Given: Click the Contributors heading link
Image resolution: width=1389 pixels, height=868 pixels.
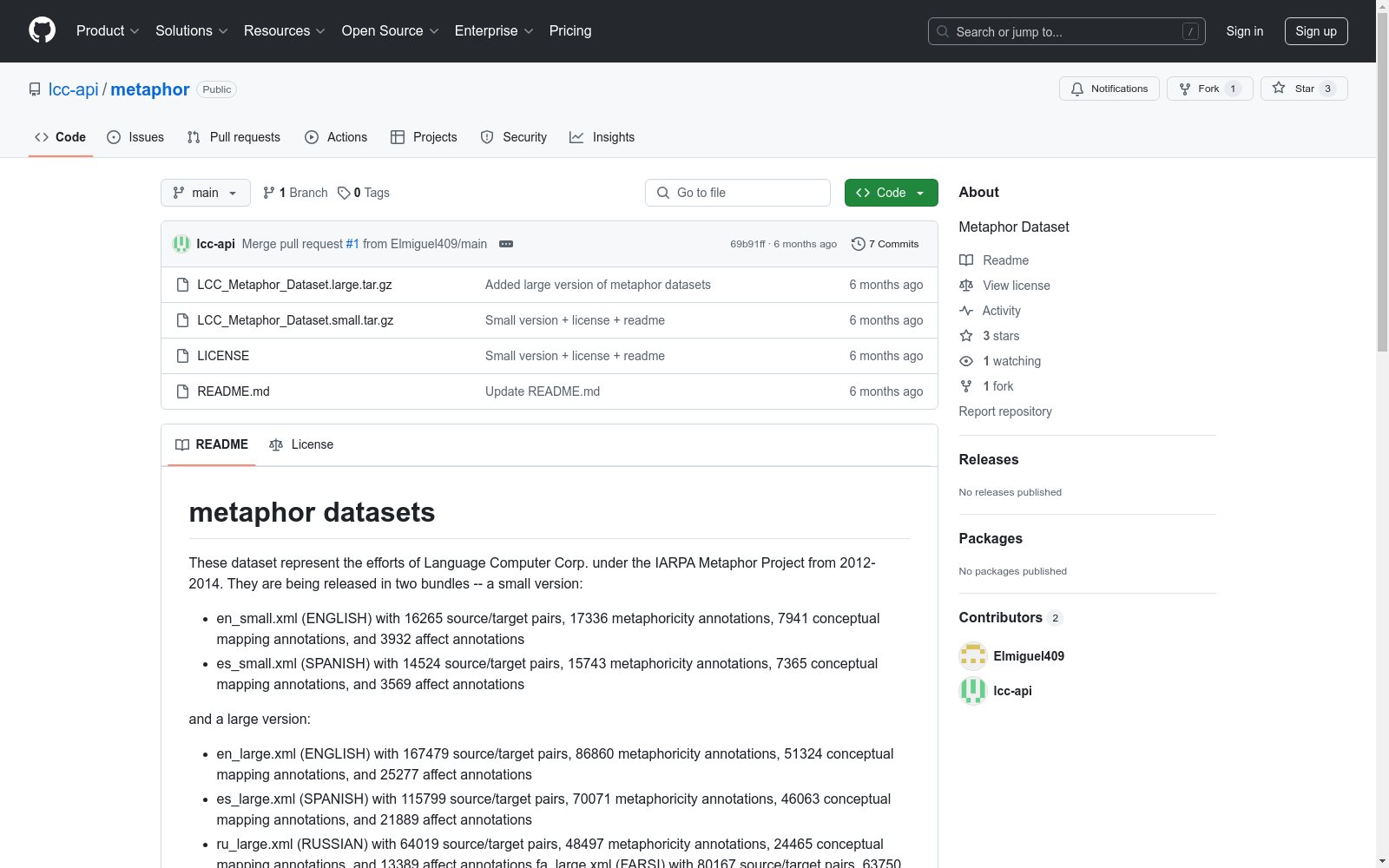Looking at the screenshot, I should click(x=1010, y=618).
